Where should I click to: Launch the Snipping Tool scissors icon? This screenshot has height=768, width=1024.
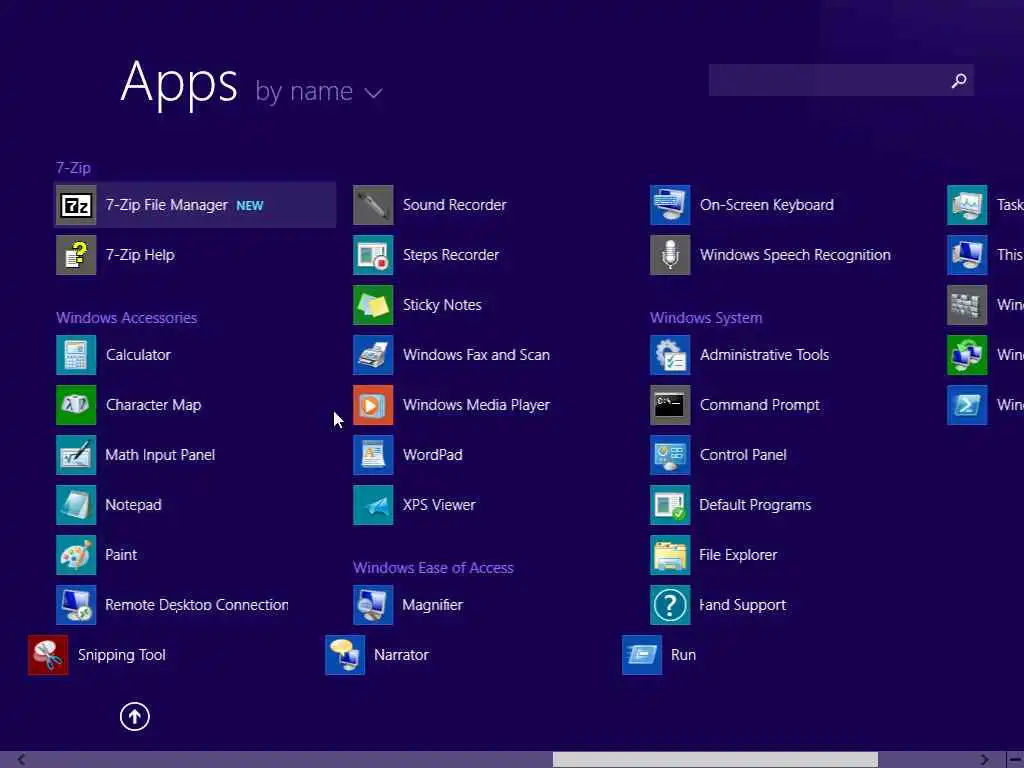(48, 654)
